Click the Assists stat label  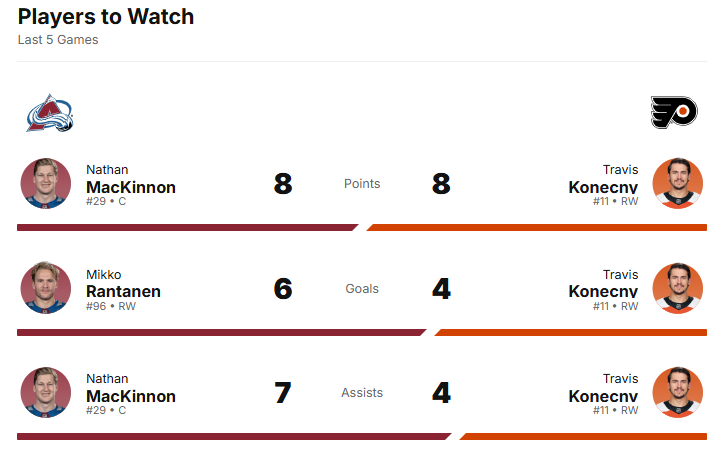pyautogui.click(x=362, y=392)
